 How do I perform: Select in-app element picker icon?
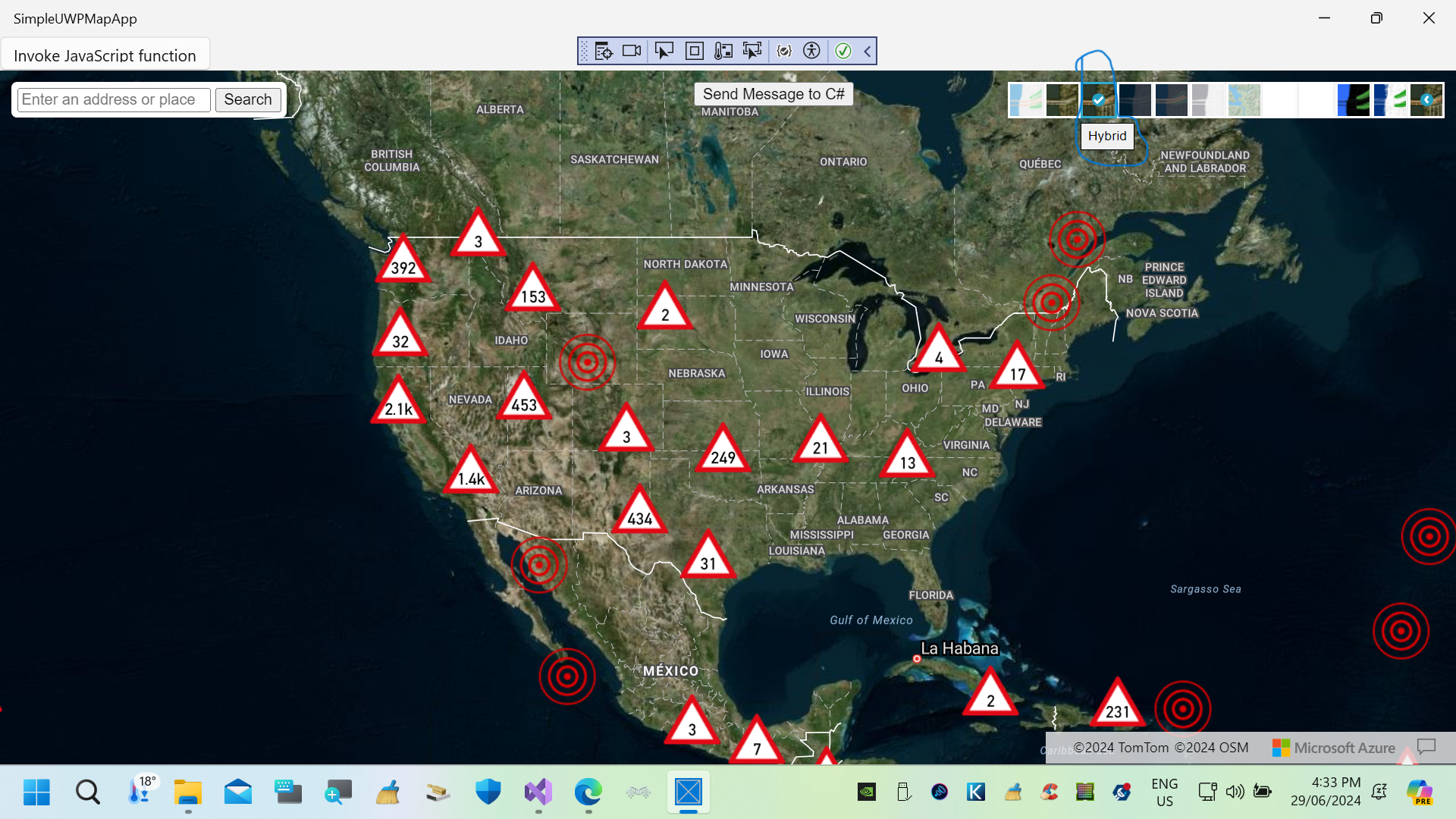pyautogui.click(x=753, y=51)
